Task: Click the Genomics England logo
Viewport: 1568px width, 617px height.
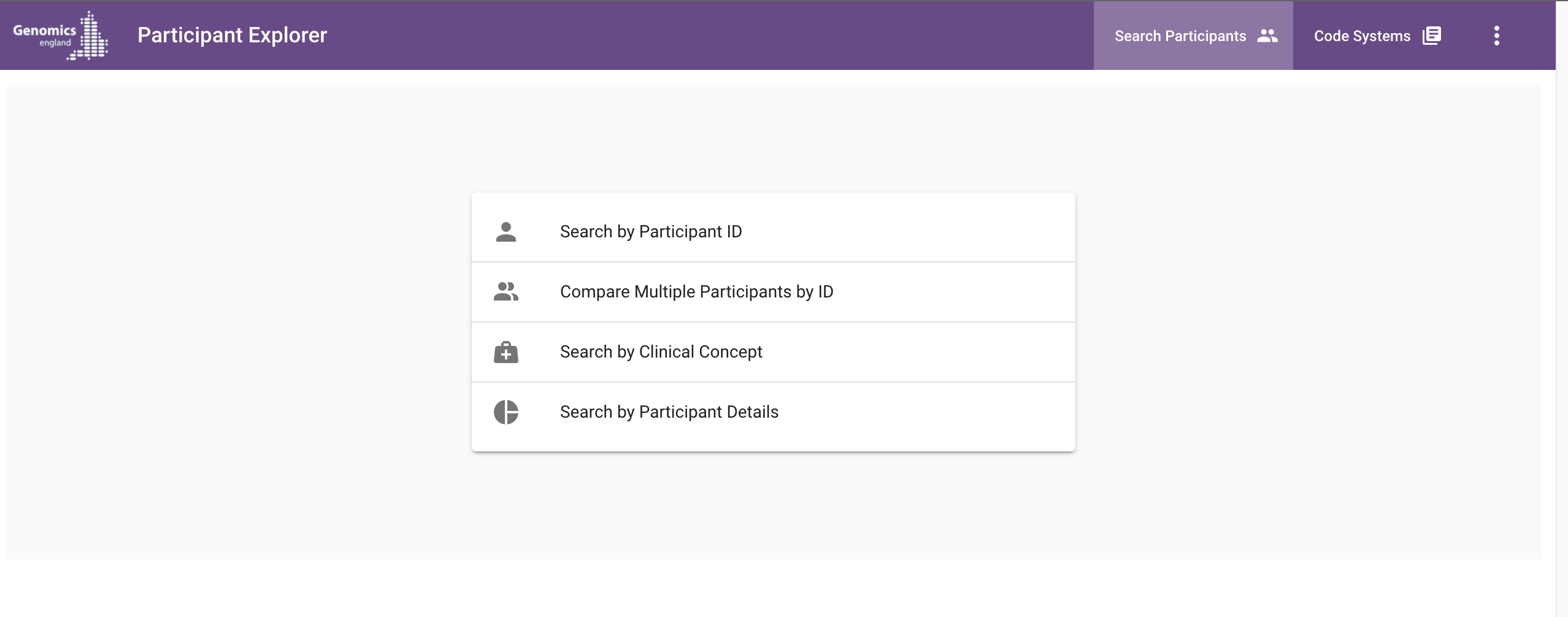Action: (x=60, y=36)
